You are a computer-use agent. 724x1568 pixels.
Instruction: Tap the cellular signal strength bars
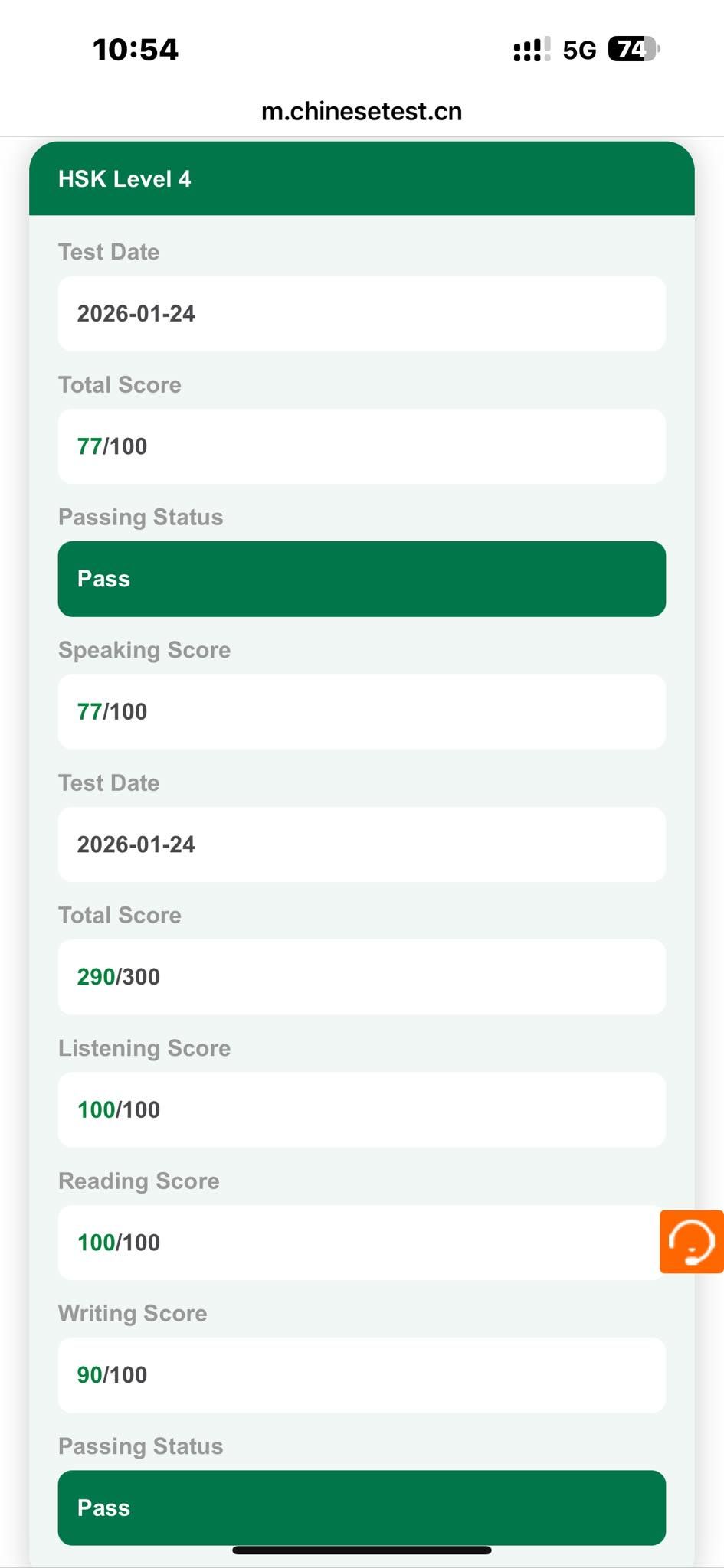pyautogui.click(x=531, y=51)
